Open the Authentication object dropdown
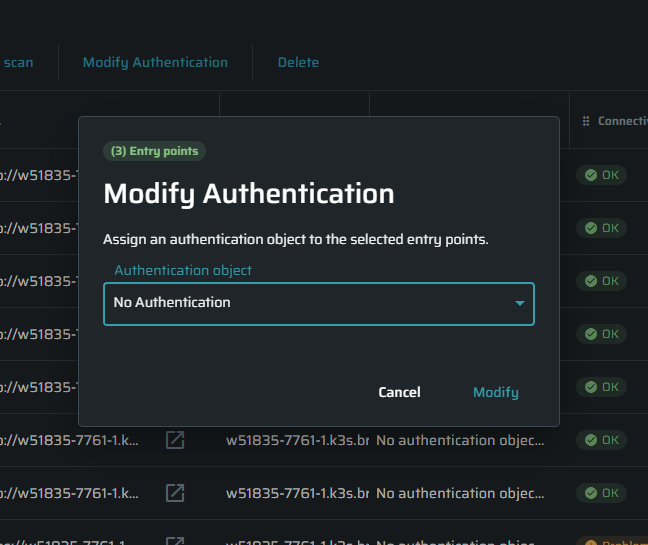The width and height of the screenshot is (648, 545). click(x=319, y=304)
